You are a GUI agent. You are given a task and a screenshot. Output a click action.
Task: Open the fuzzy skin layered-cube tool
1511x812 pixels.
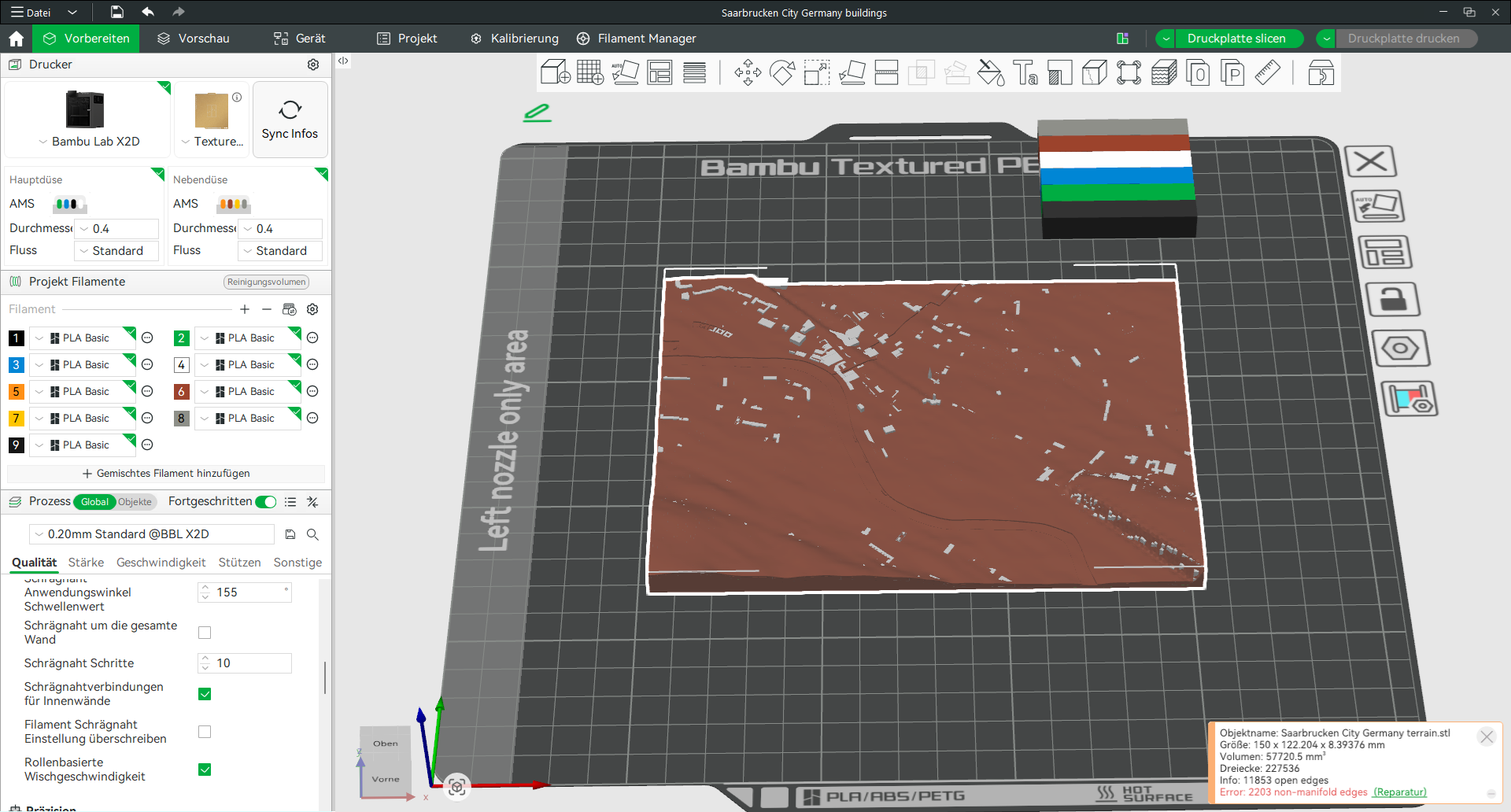(1164, 72)
